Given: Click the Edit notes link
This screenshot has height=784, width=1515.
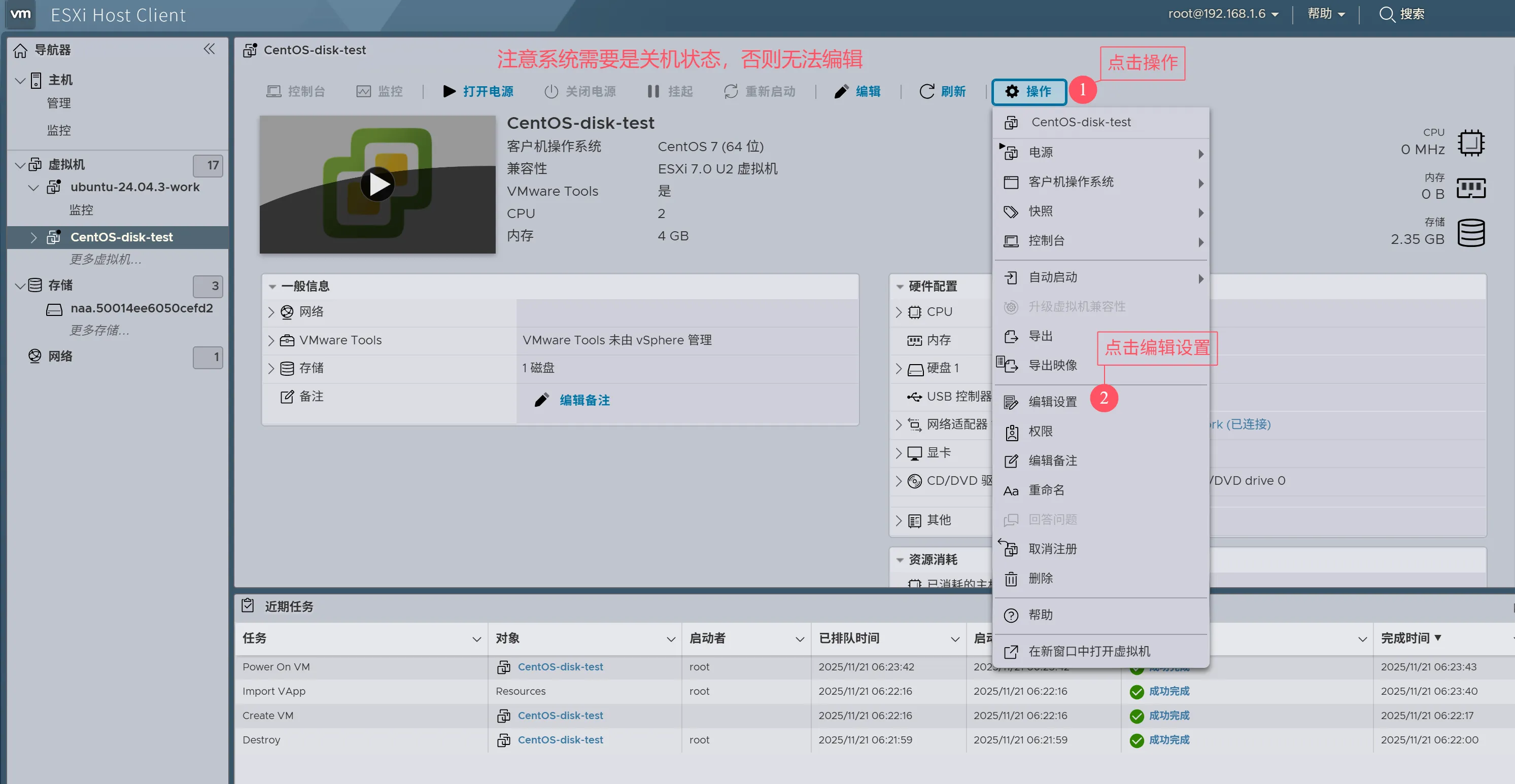Looking at the screenshot, I should 583,400.
